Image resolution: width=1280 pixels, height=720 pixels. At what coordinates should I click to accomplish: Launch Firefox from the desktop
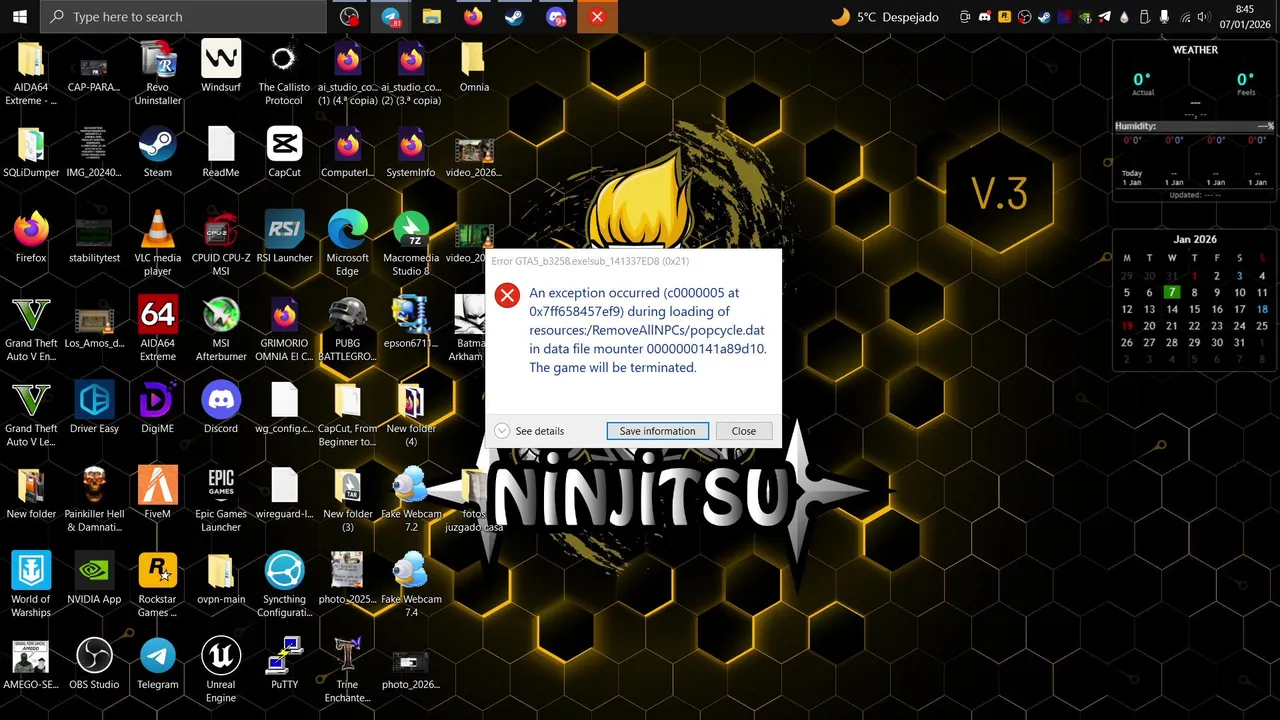click(31, 238)
